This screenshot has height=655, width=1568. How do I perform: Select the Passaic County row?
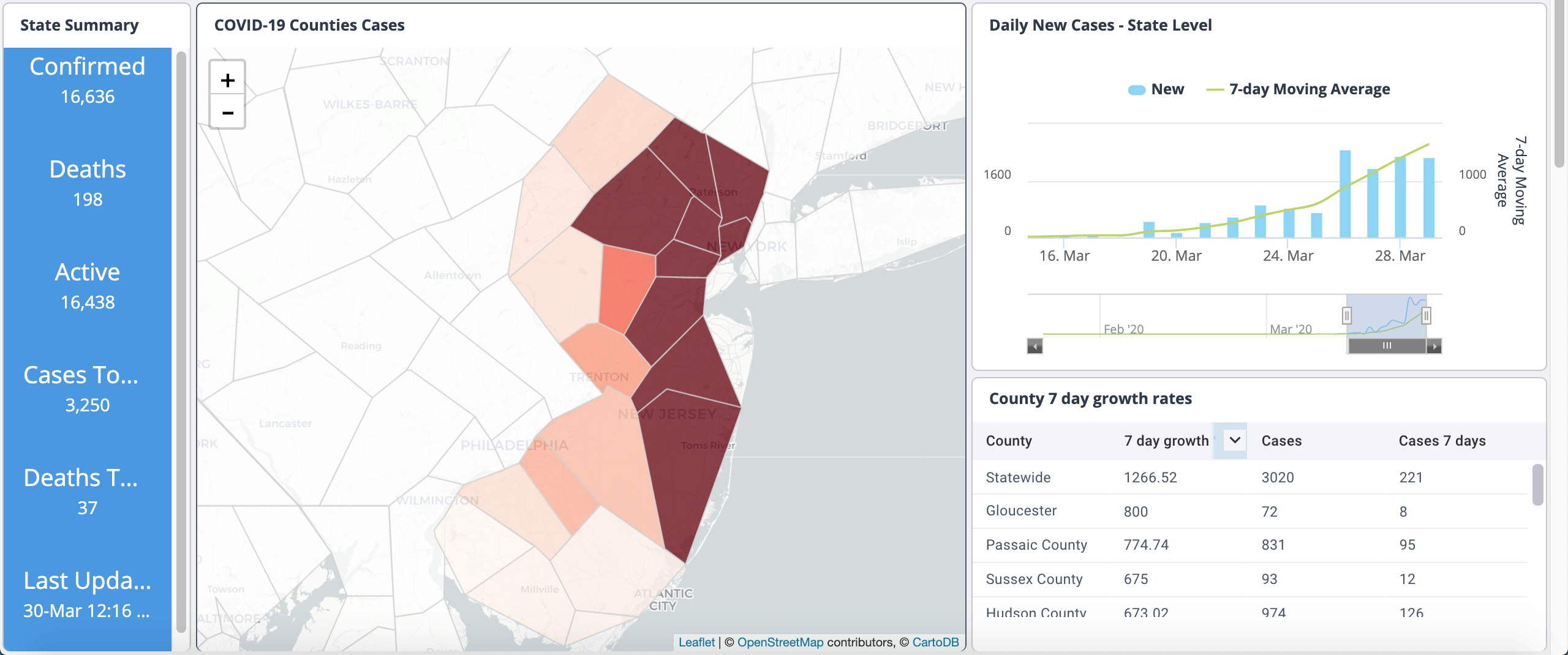click(1249, 545)
